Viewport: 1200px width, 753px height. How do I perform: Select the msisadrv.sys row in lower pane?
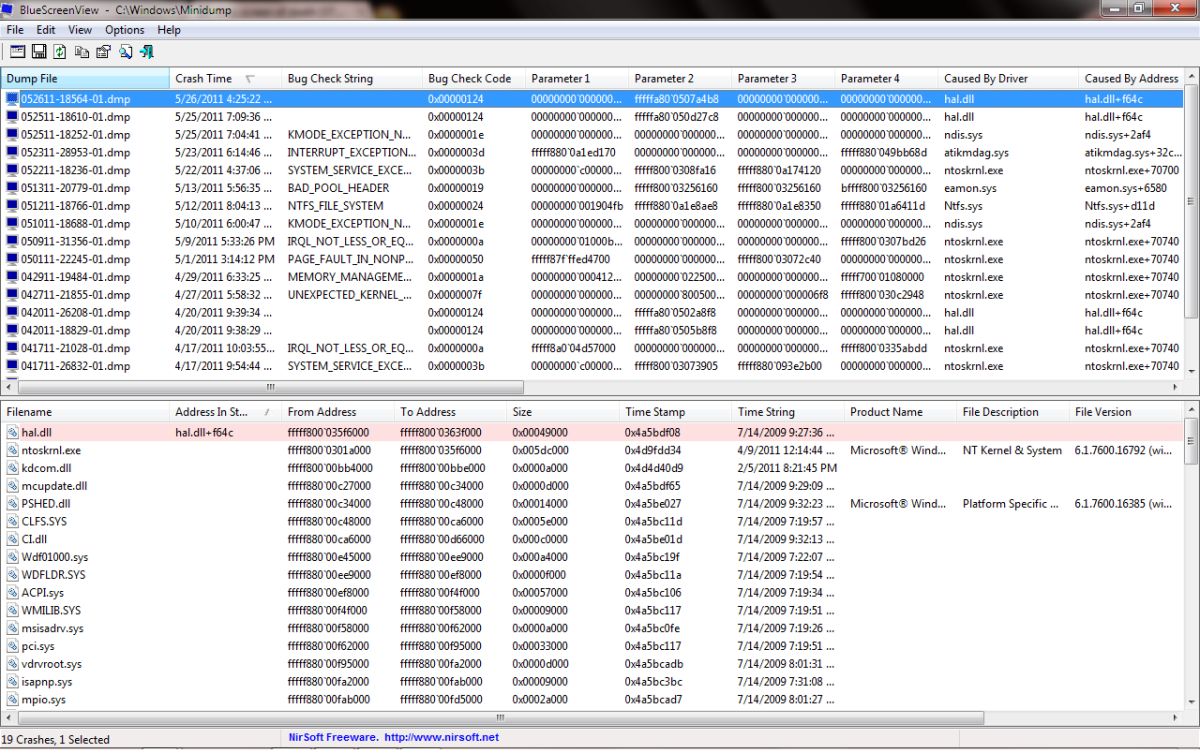coord(592,629)
